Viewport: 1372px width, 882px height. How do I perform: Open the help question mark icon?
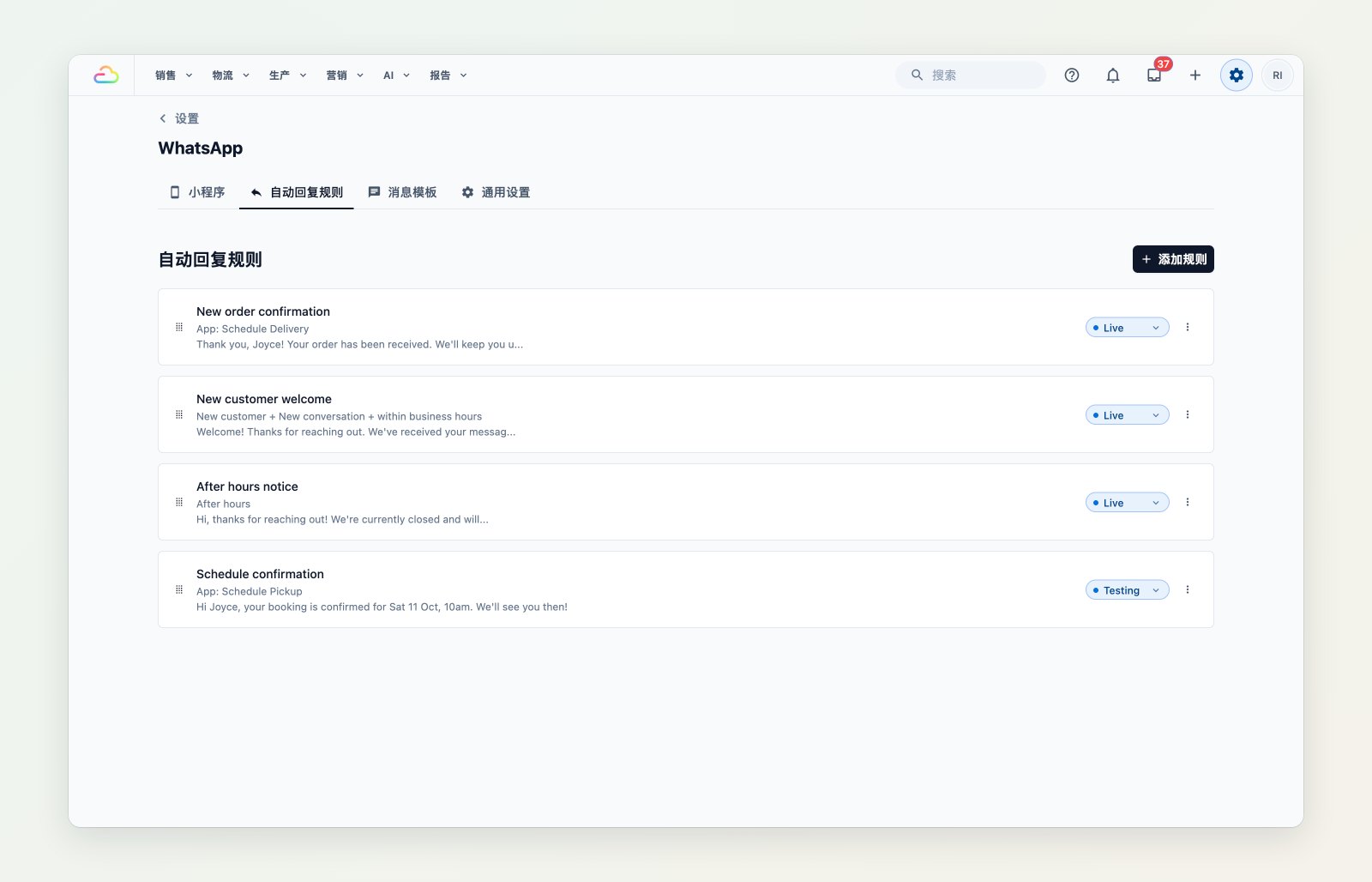[x=1072, y=76]
